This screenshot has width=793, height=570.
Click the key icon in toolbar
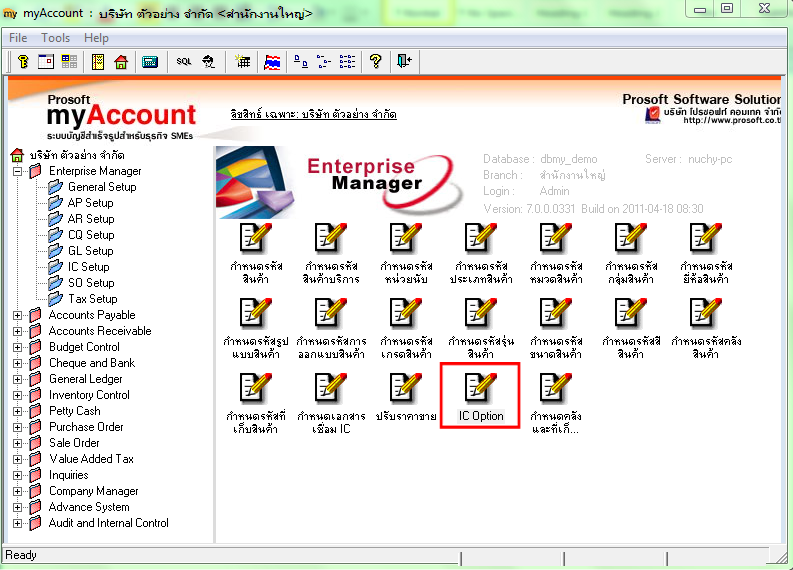click(x=22, y=62)
